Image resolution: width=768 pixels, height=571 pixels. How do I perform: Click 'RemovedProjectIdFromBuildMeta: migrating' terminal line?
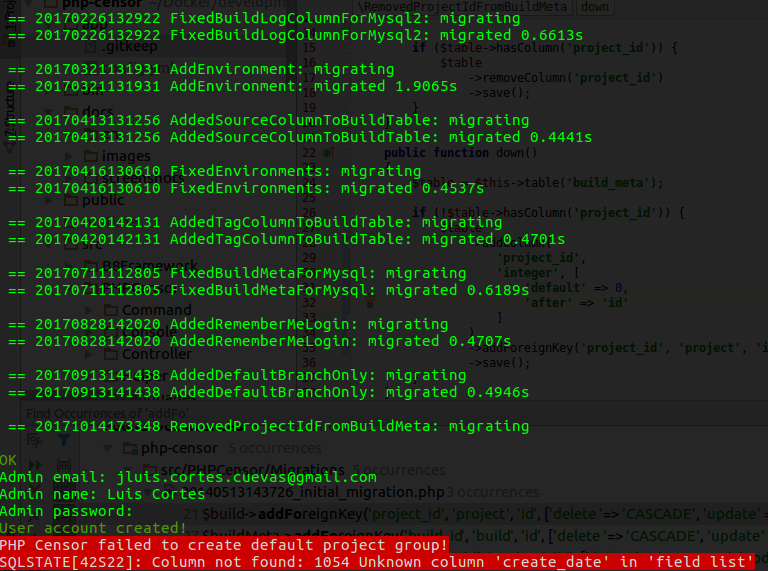[268, 426]
